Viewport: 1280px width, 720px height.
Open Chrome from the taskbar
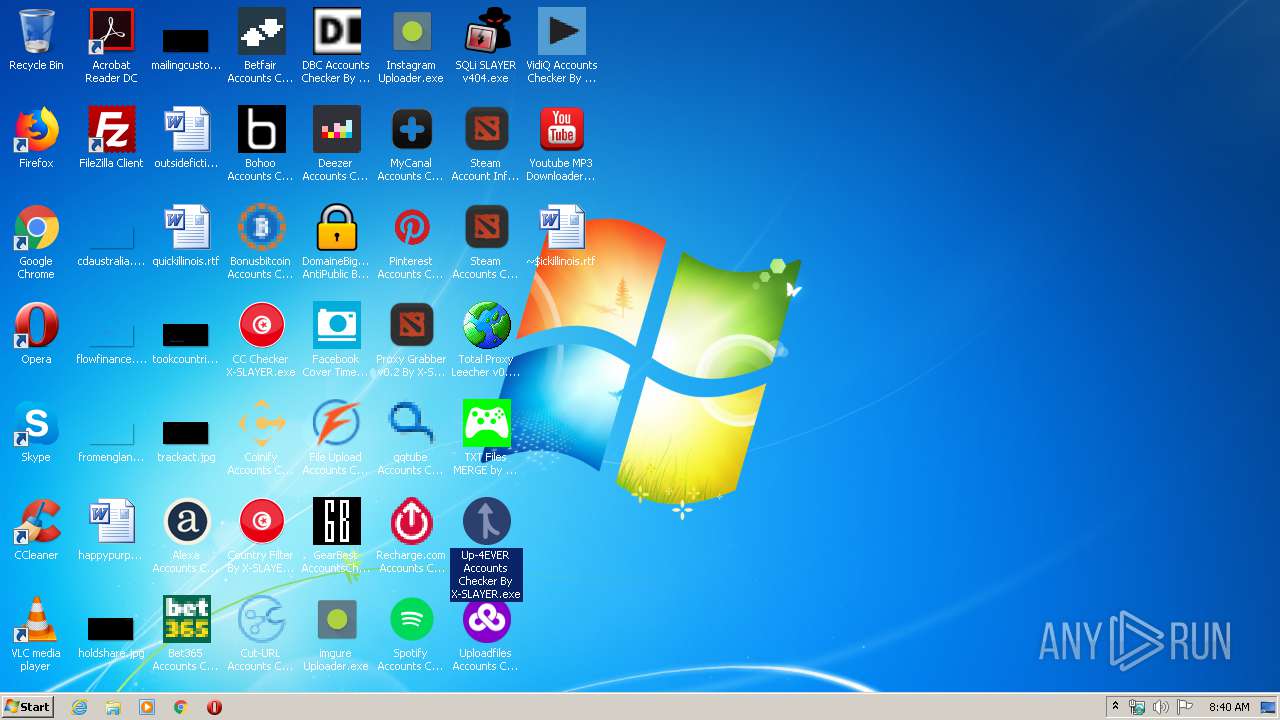coord(181,707)
